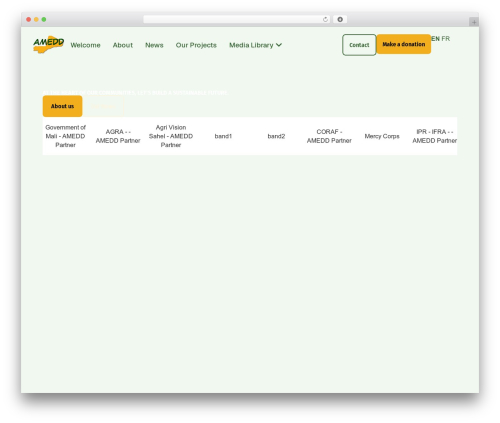This screenshot has height=423, width=500.
Task: Close the browser window red button
Action: 29,19
